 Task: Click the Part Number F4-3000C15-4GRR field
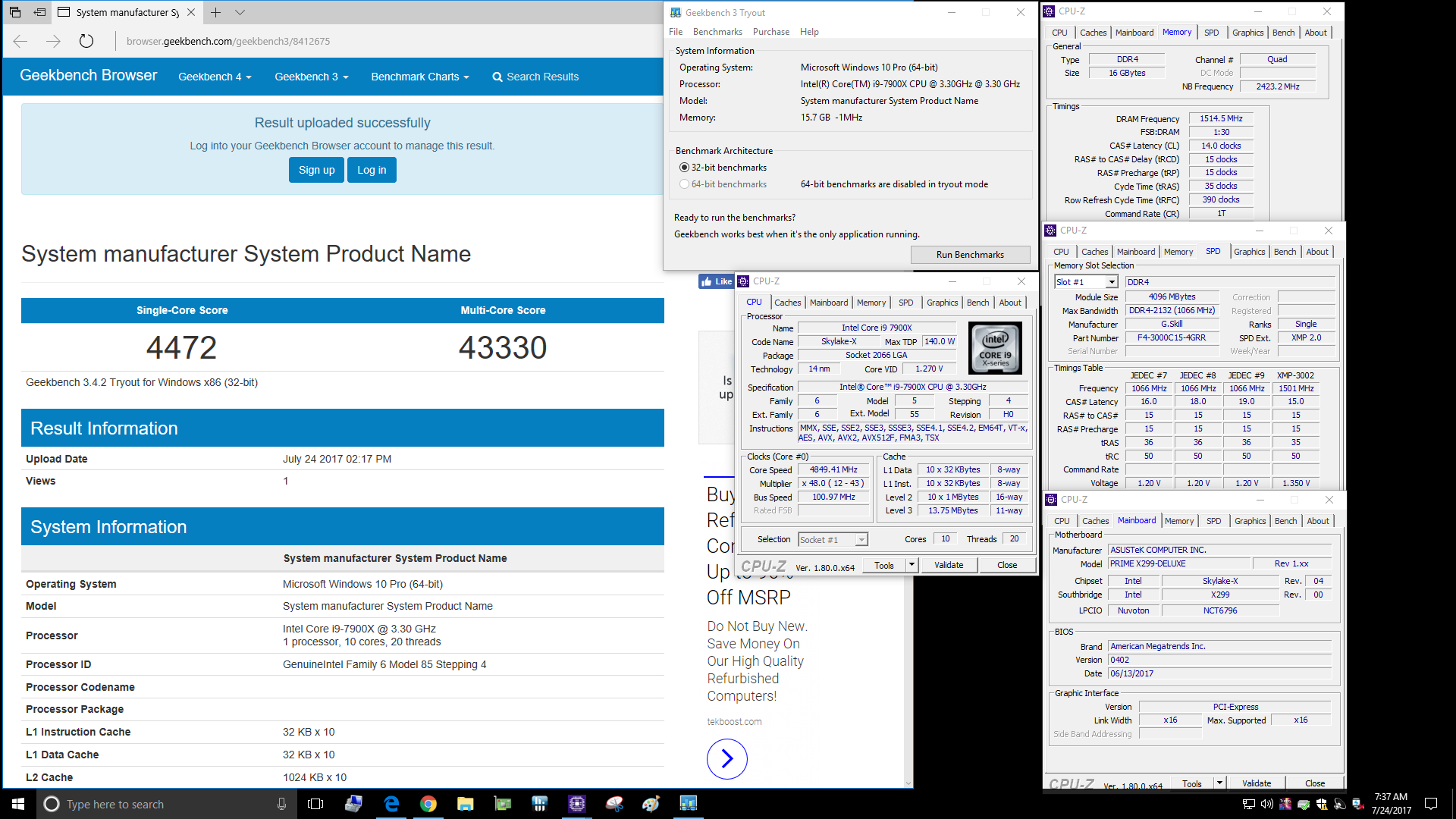click(x=1171, y=338)
